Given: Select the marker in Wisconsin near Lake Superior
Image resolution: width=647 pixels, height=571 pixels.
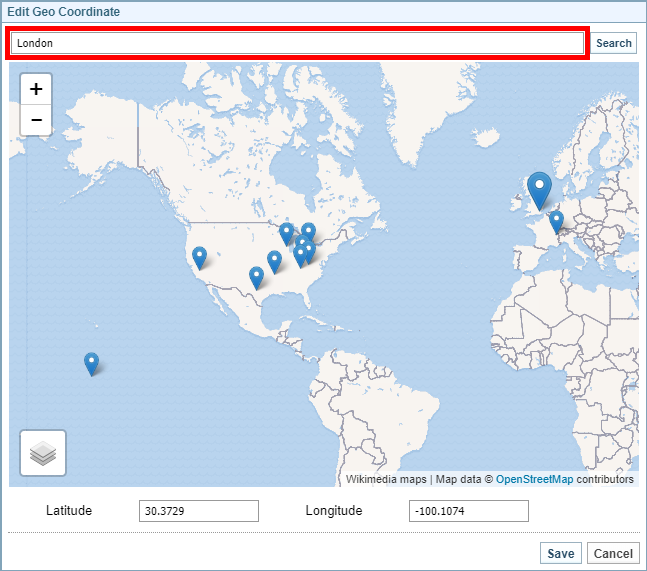Looking at the screenshot, I should (287, 233).
